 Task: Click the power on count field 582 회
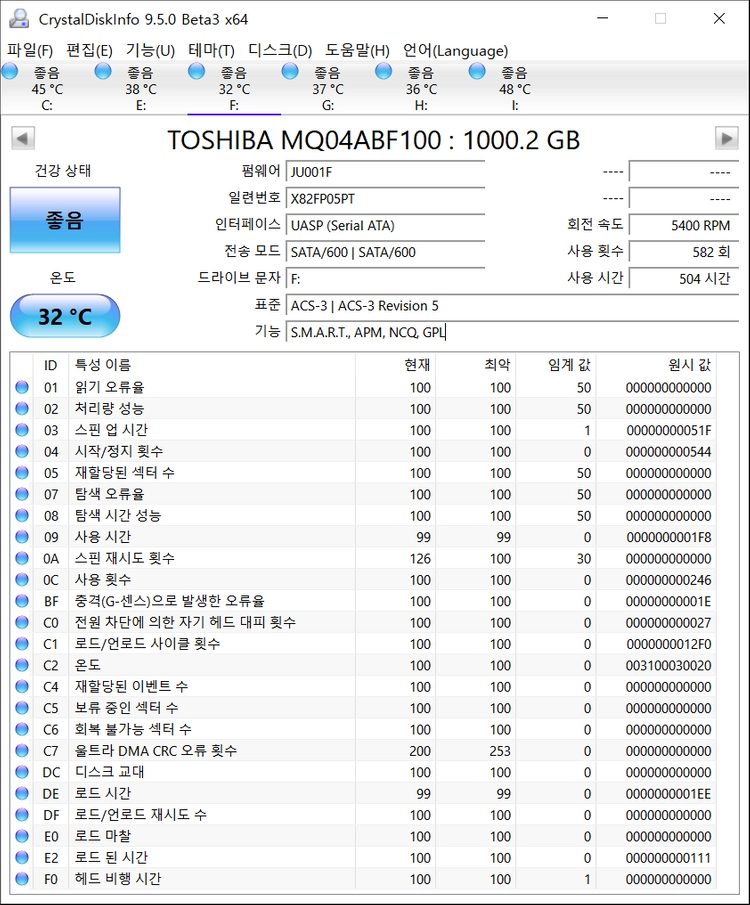[684, 252]
